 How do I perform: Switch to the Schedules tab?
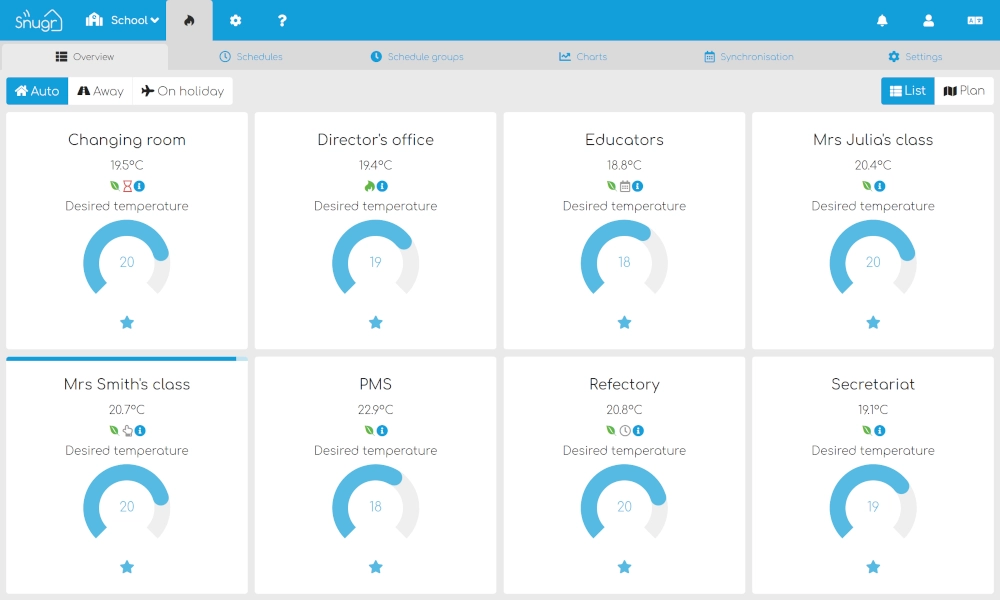[x=251, y=57]
